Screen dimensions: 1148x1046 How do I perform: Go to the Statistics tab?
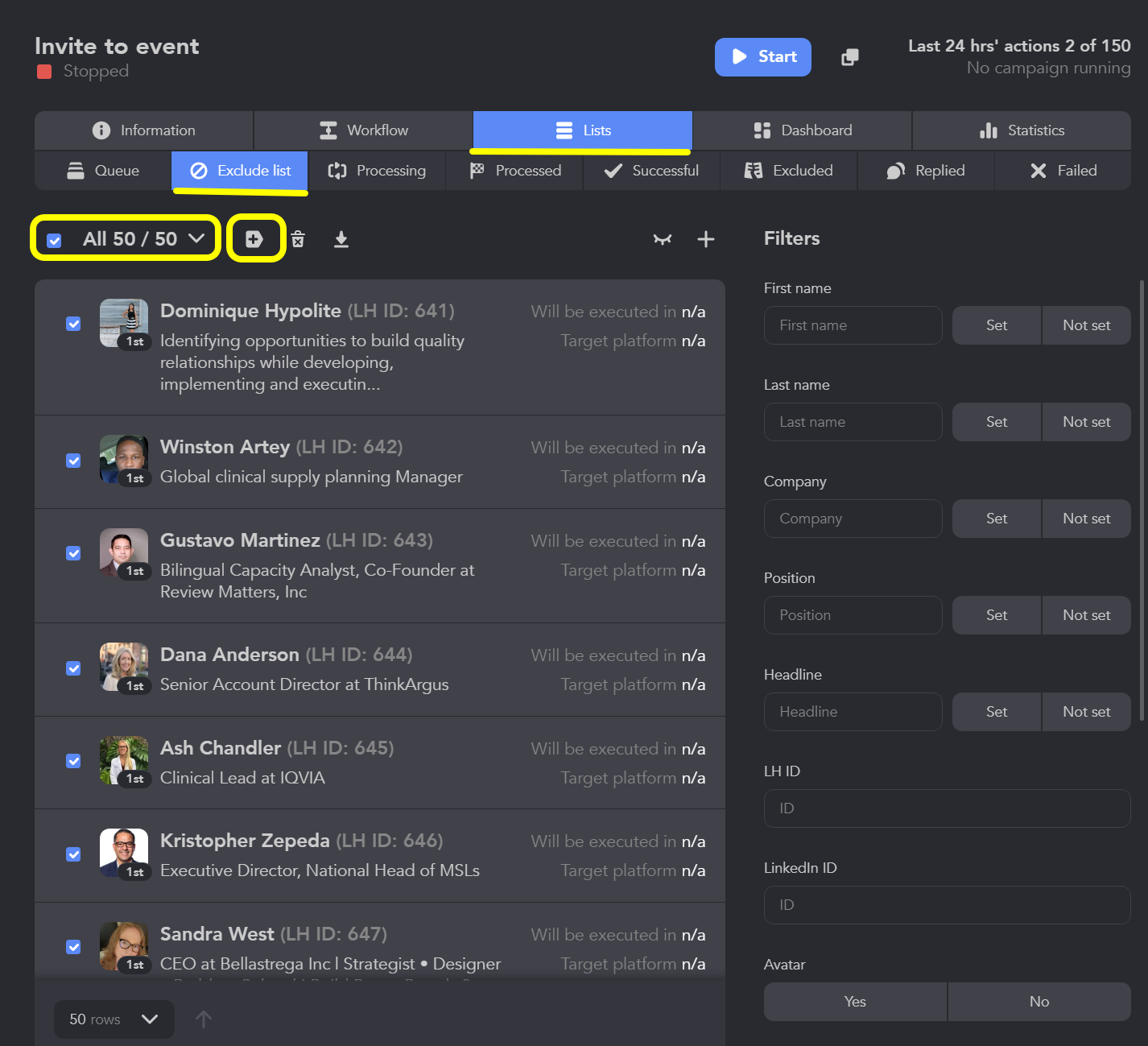coord(1022,130)
